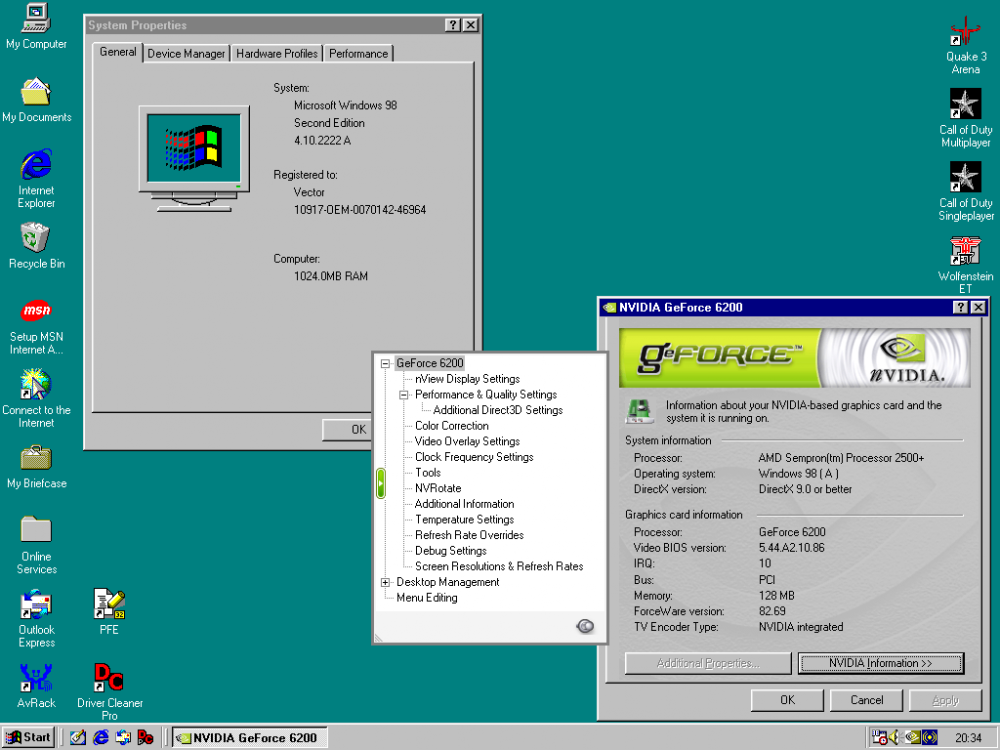The image size is (1000, 750).
Task: Select the Driver Cleaner Pro desktop icon
Action: point(110,692)
